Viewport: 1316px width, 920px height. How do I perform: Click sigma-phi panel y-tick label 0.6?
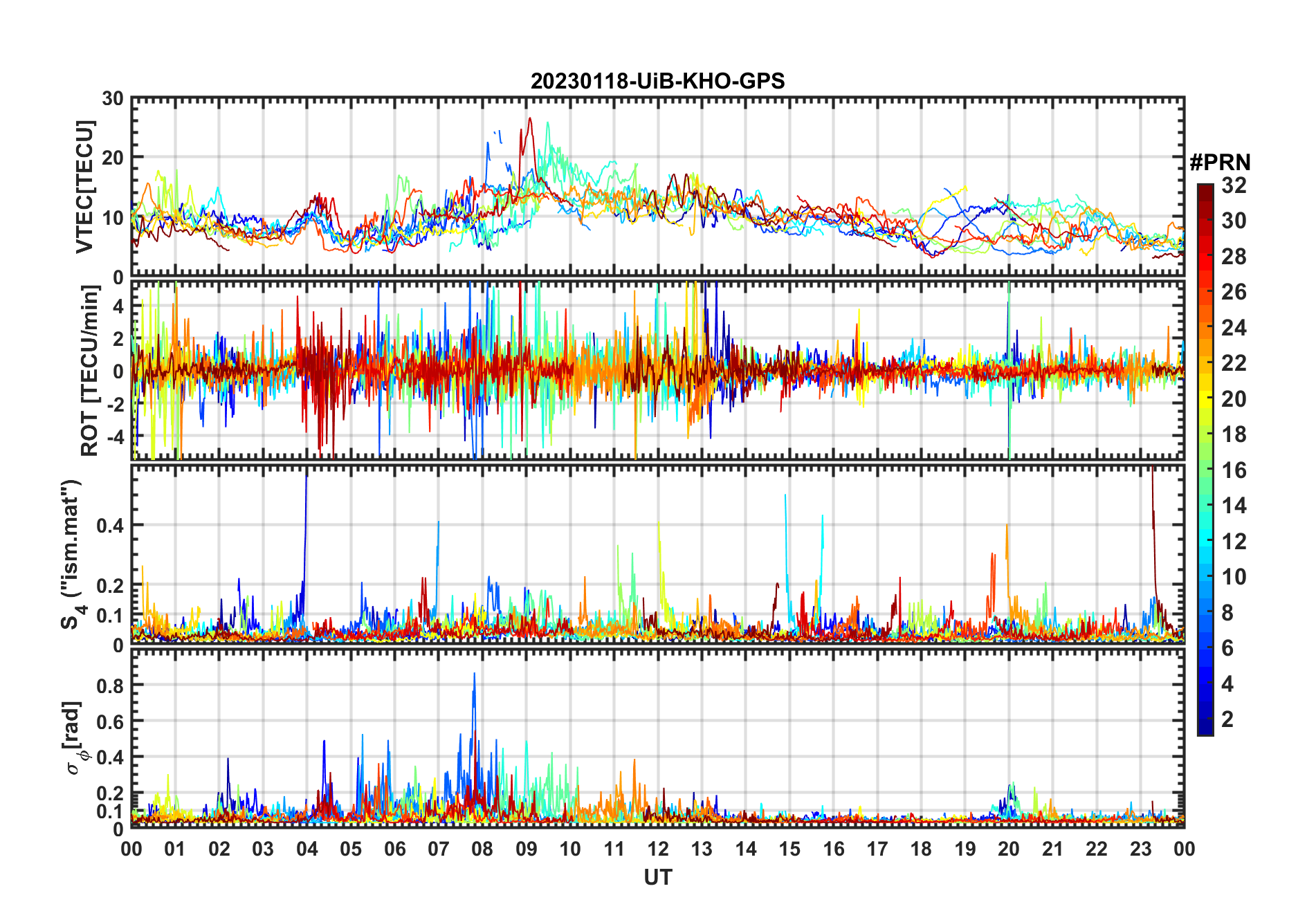pyautogui.click(x=110, y=721)
